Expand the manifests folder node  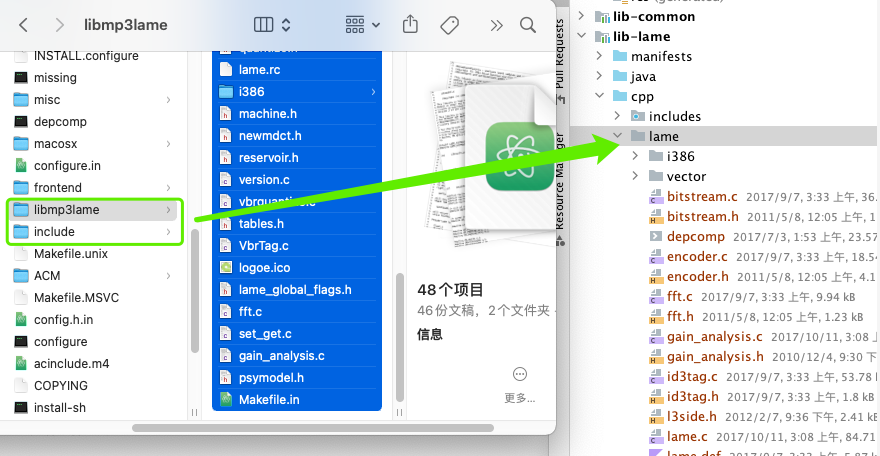point(600,57)
